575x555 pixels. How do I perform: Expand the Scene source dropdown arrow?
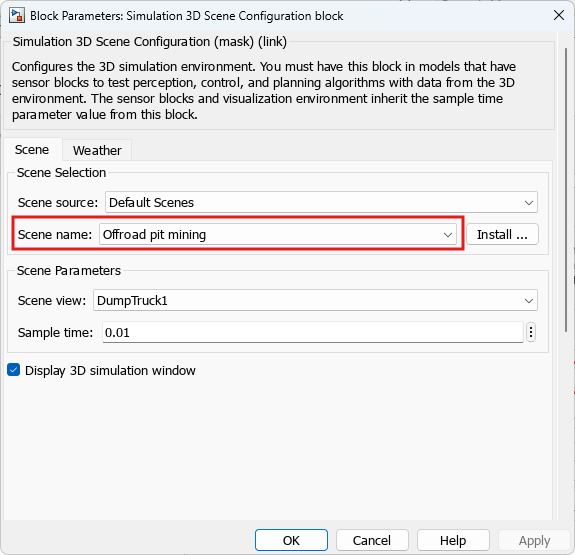(x=528, y=202)
